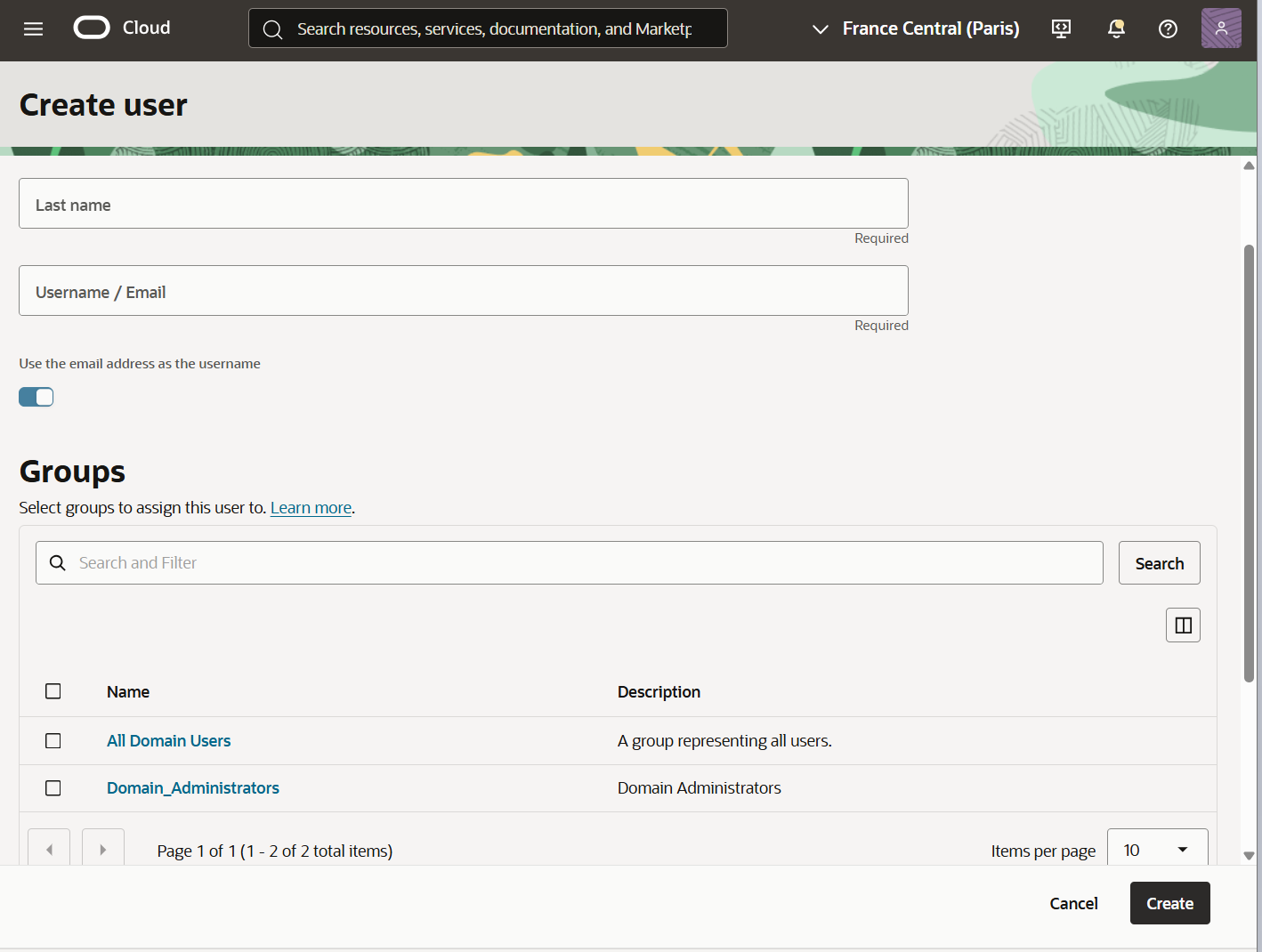Open the notifications bell
The width and height of the screenshot is (1262, 952).
(x=1115, y=28)
